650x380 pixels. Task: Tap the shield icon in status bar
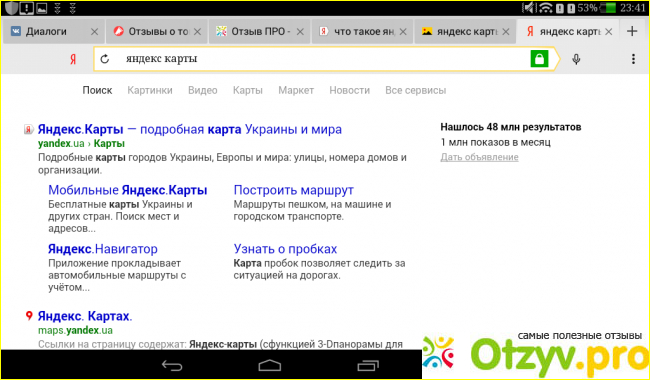tap(12, 8)
